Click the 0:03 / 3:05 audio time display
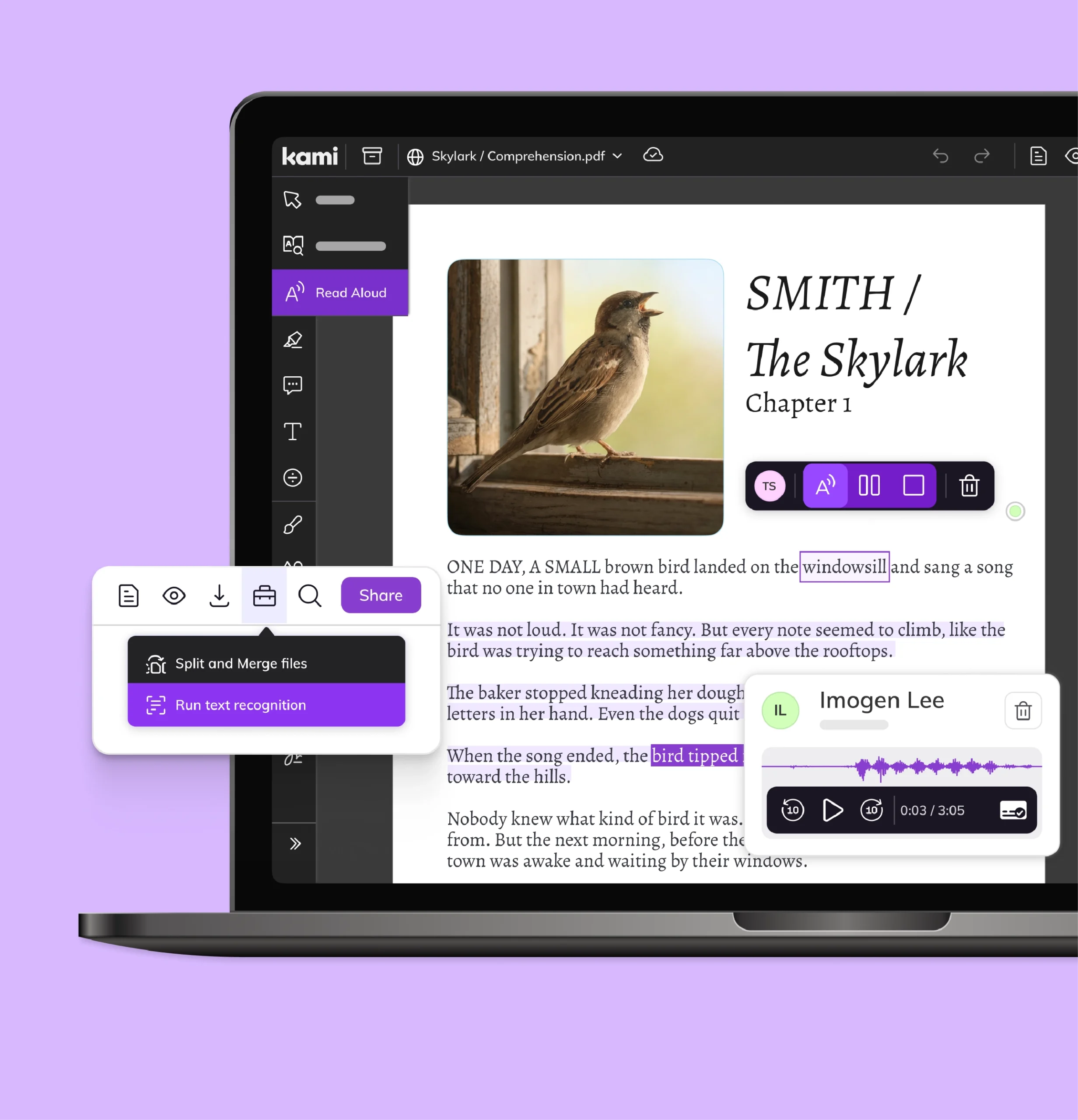The image size is (1078, 1120). pyautogui.click(x=932, y=811)
